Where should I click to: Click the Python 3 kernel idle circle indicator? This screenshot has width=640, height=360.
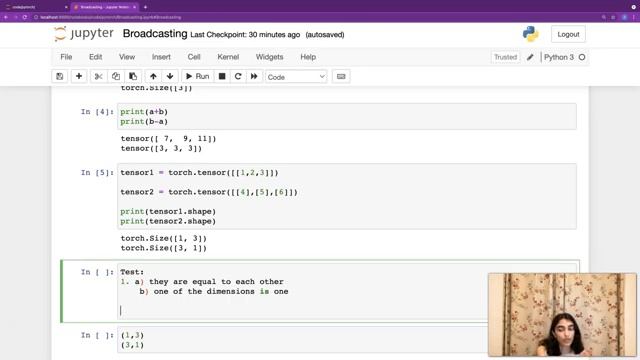[582, 57]
